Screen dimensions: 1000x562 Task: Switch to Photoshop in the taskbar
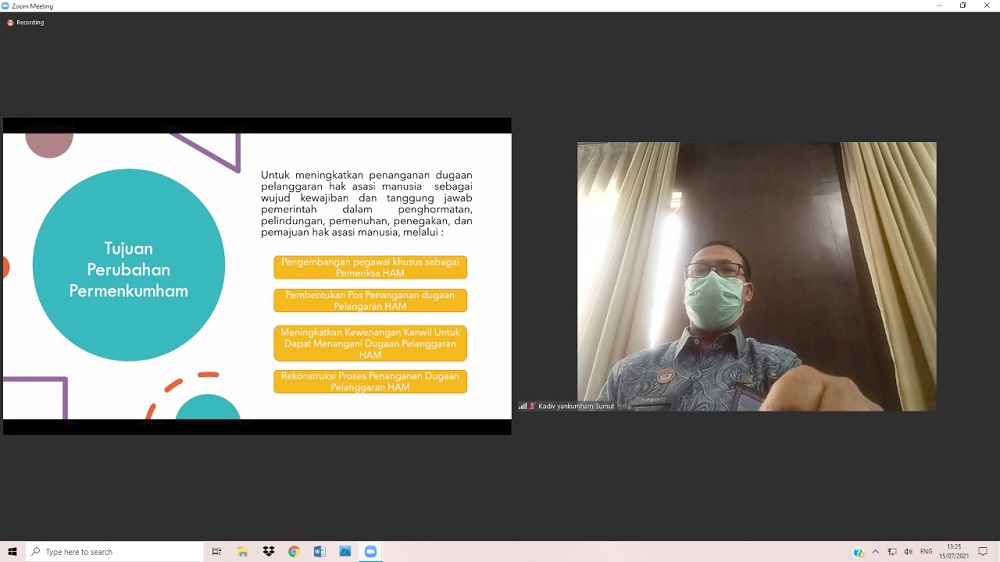click(x=345, y=551)
